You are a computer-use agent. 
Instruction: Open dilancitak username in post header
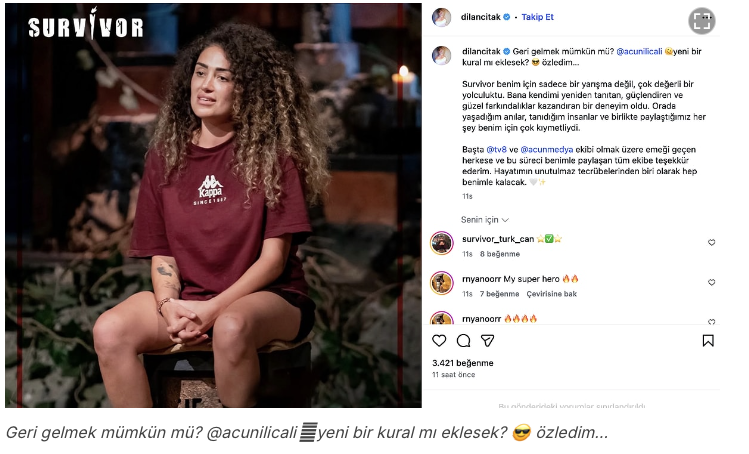click(481, 17)
